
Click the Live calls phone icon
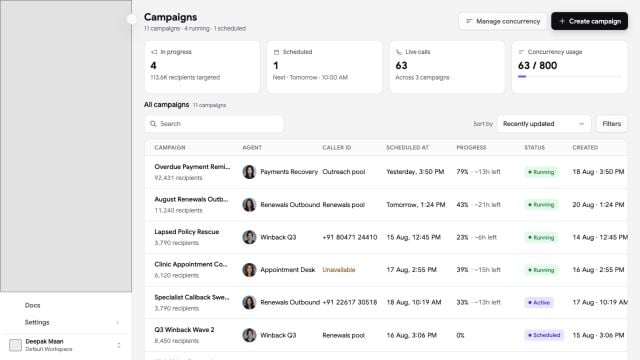tap(399, 52)
